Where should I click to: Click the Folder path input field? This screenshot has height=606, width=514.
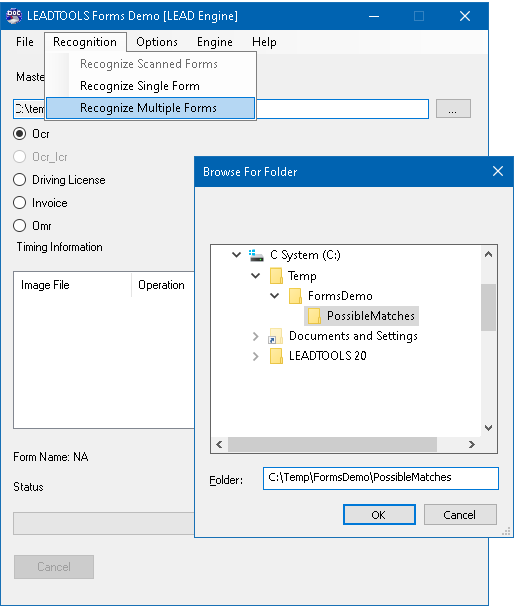point(381,478)
